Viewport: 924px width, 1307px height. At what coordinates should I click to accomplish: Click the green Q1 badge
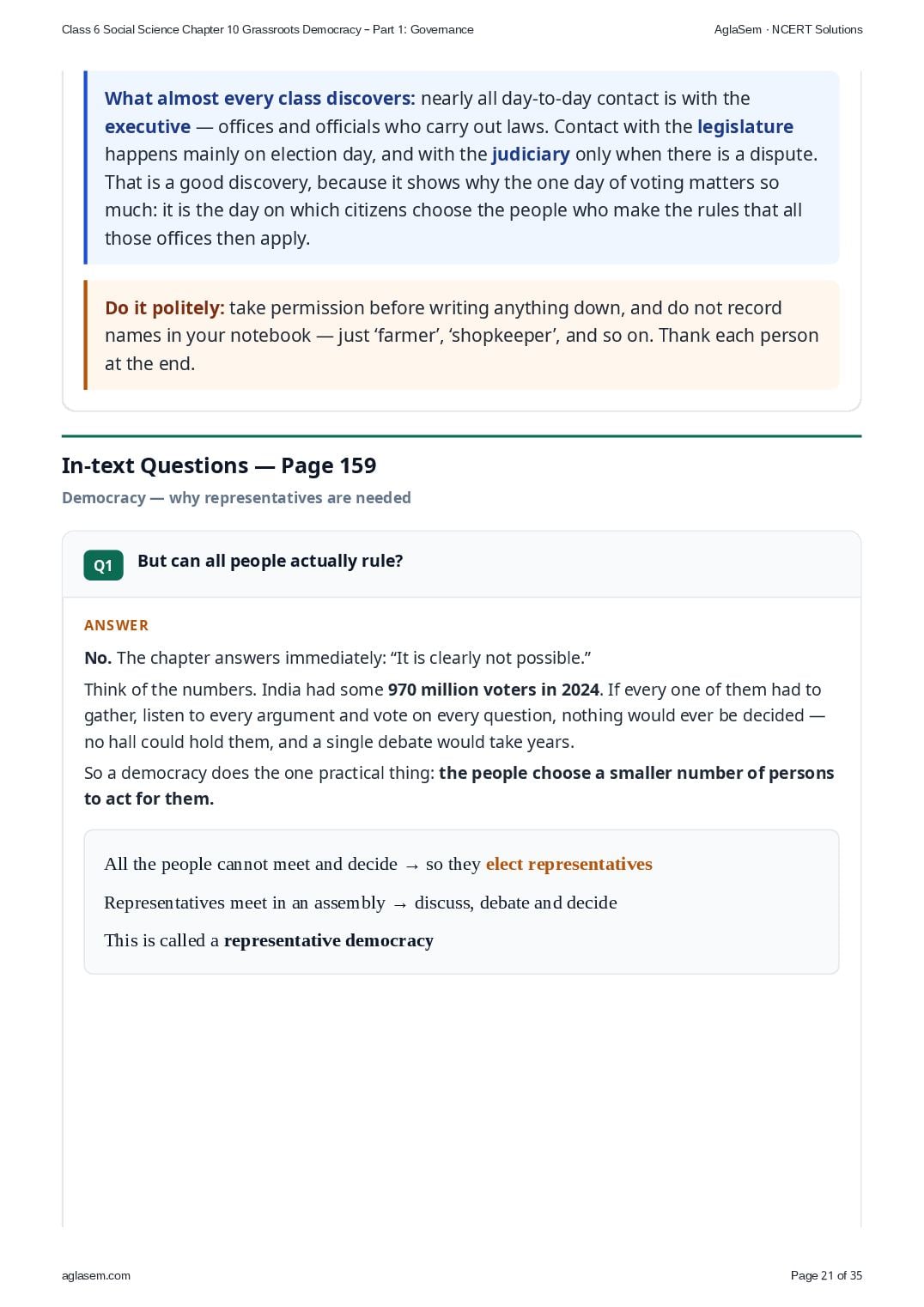point(103,565)
